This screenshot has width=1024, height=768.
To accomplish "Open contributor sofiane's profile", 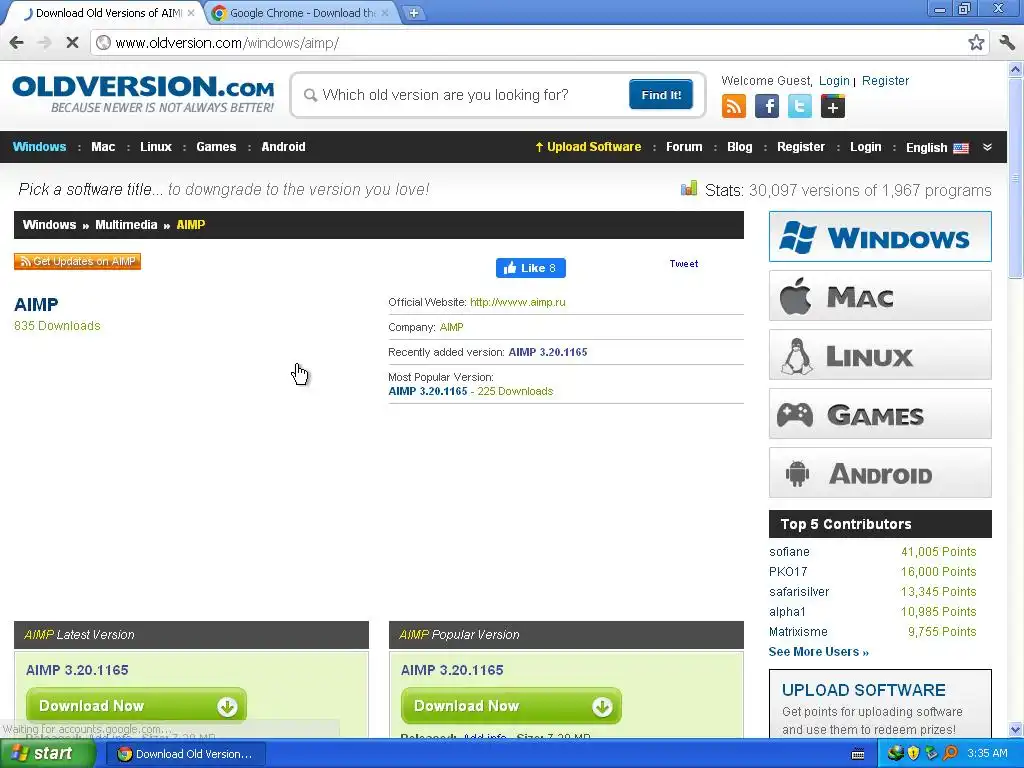I will click(x=789, y=552).
